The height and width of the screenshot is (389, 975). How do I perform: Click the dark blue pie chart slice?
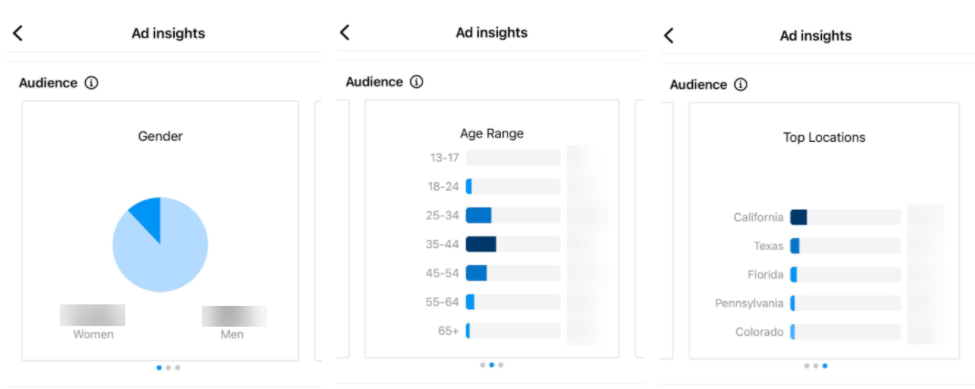click(148, 216)
